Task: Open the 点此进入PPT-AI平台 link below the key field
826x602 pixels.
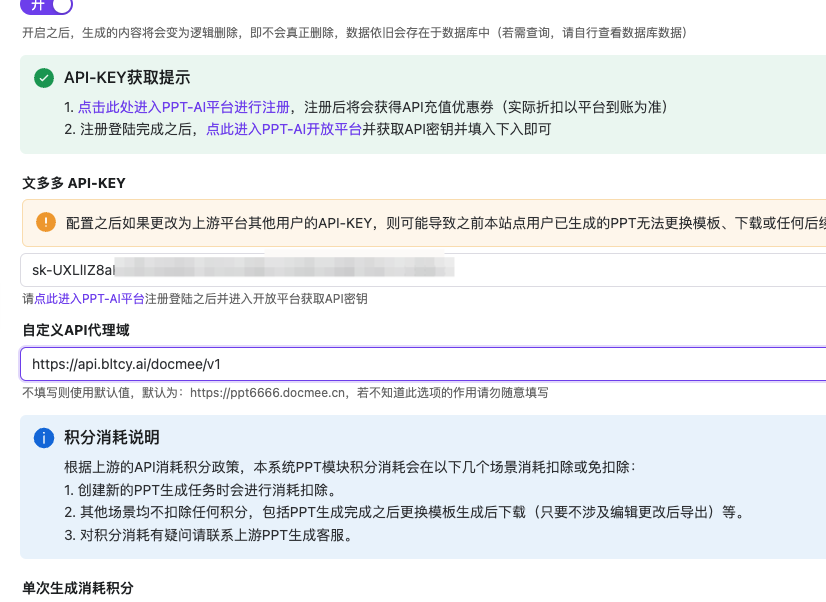Action: [x=89, y=299]
